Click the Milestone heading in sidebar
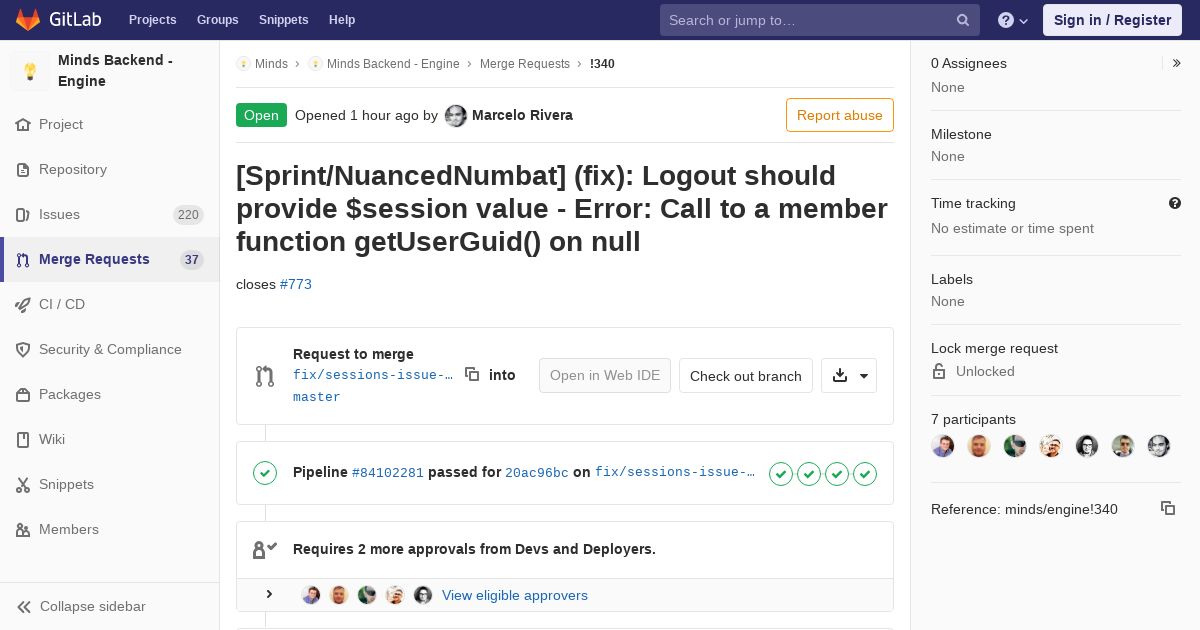Image resolution: width=1200 pixels, height=630 pixels. tap(961, 134)
